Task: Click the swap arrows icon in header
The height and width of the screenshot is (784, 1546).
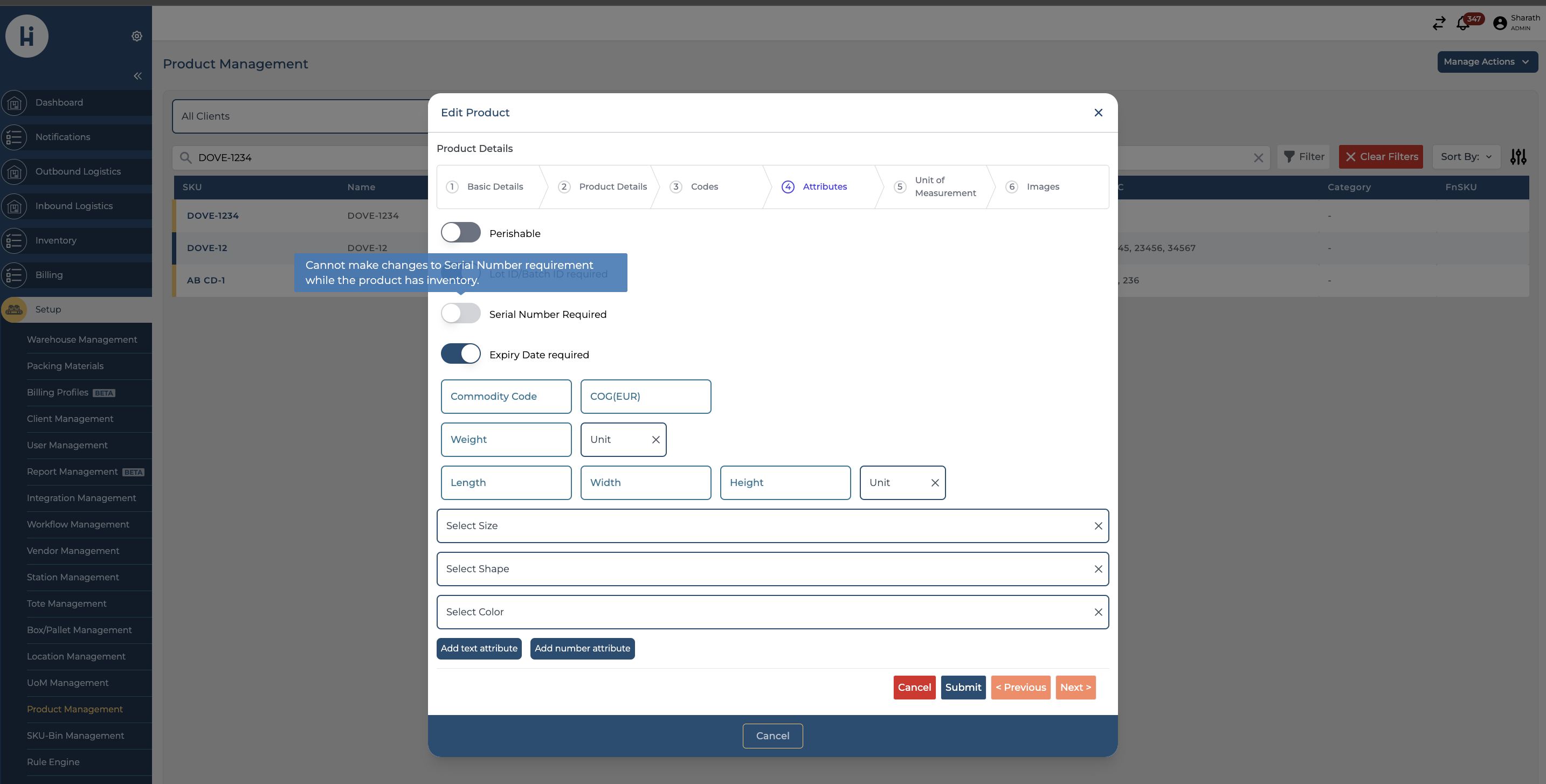Action: (1439, 23)
